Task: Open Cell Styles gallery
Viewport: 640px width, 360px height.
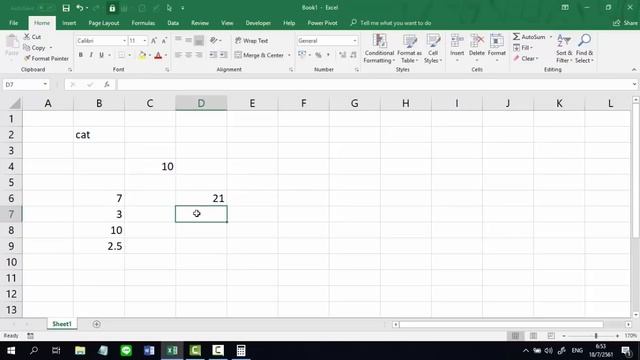Action: (433, 49)
